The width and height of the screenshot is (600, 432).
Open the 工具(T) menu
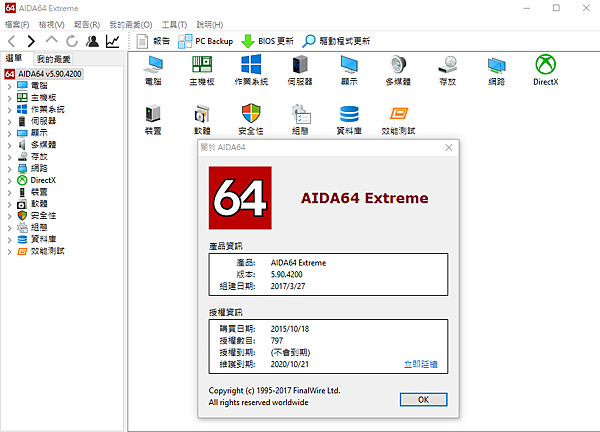pos(174,24)
